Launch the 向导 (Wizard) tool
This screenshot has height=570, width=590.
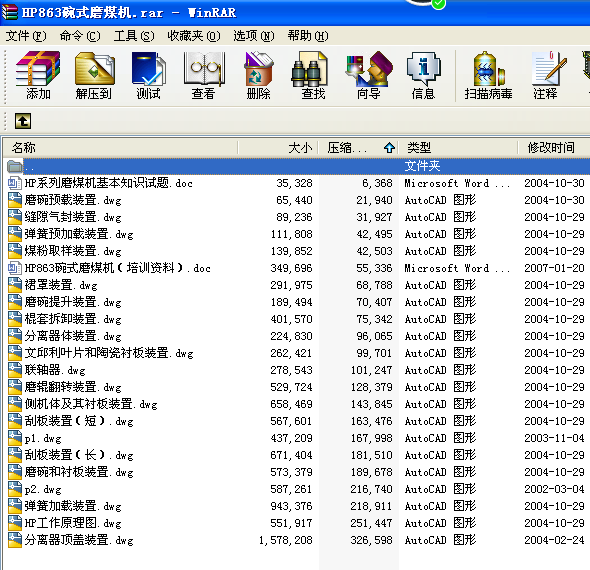pyautogui.click(x=369, y=75)
